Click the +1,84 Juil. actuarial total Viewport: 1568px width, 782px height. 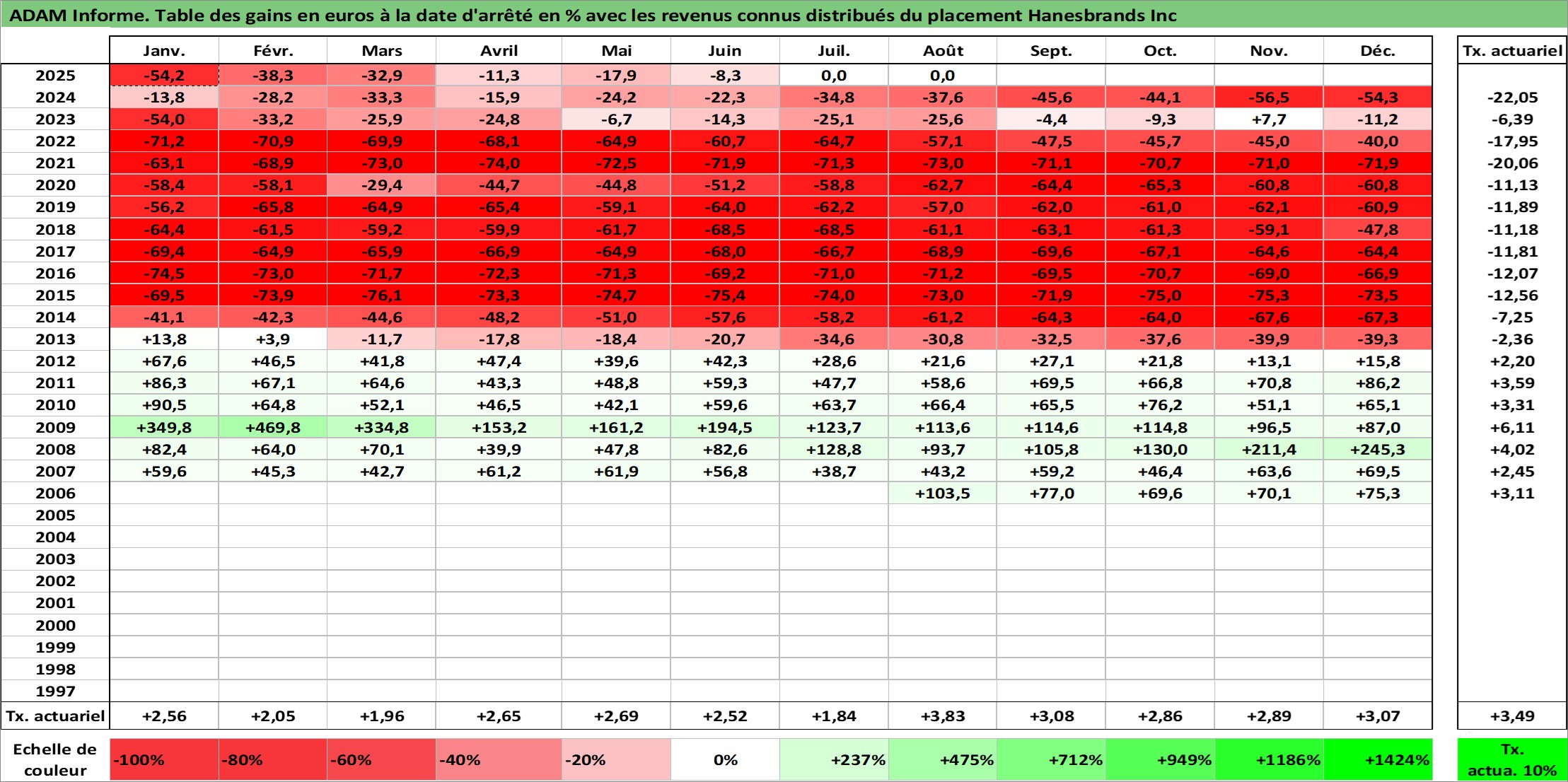[x=834, y=716]
